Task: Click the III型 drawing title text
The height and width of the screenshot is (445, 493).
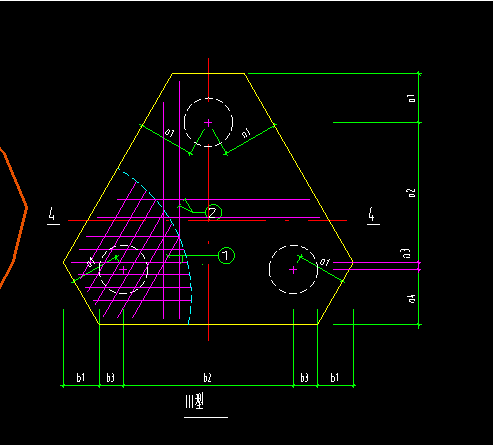Action: pyautogui.click(x=195, y=401)
